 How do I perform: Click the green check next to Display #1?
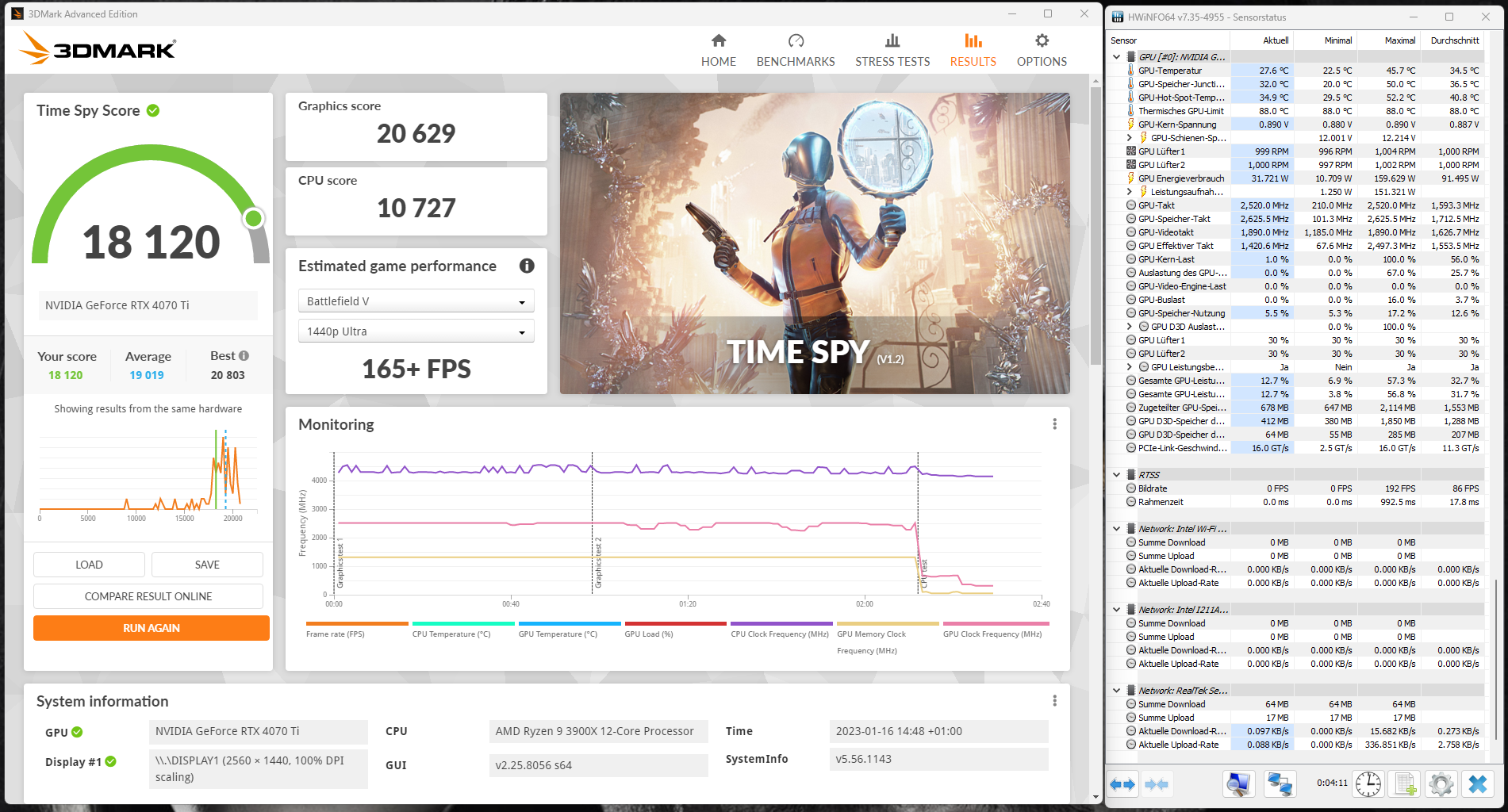tap(111, 761)
